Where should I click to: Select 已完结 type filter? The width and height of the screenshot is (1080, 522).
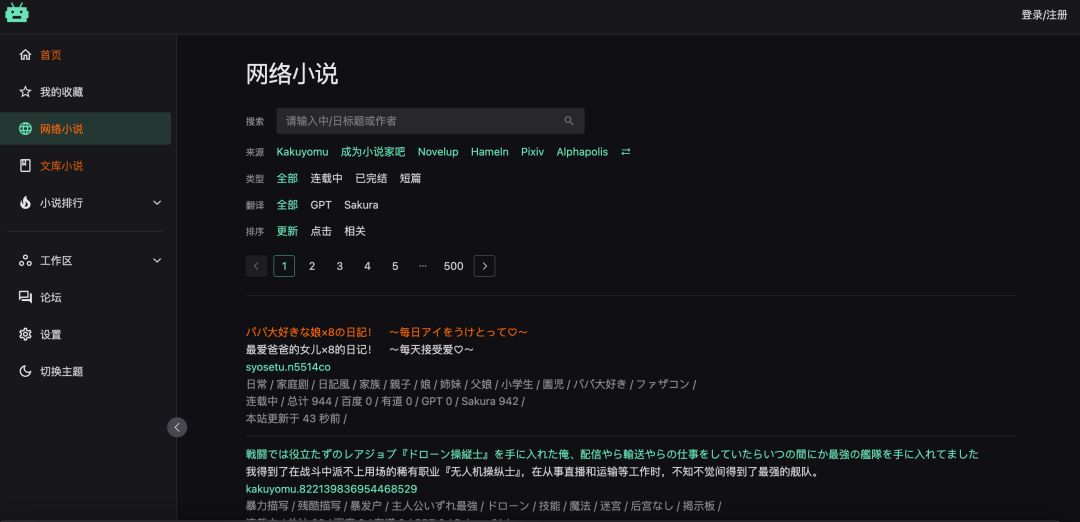(371, 178)
